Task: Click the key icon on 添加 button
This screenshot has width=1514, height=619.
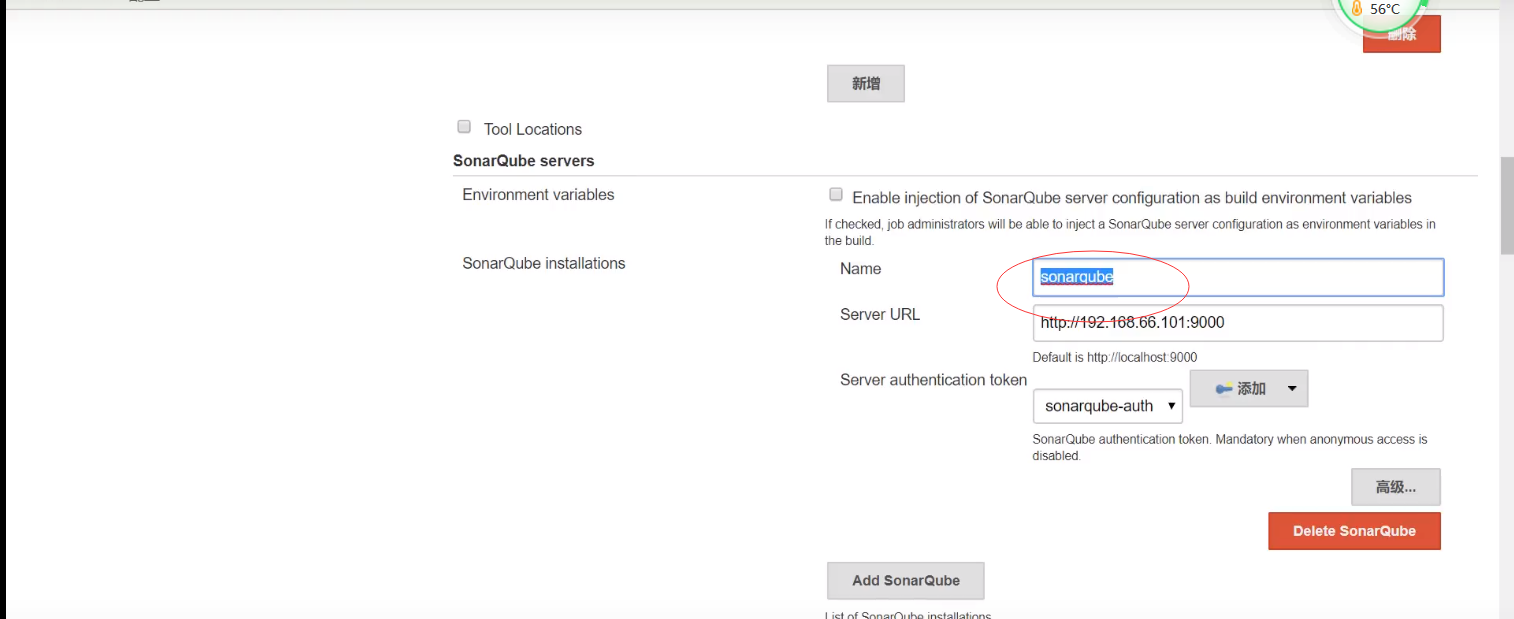Action: (x=1224, y=389)
